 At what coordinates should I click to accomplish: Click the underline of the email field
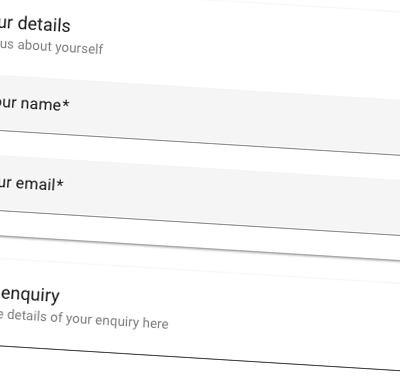pyautogui.click(x=200, y=222)
